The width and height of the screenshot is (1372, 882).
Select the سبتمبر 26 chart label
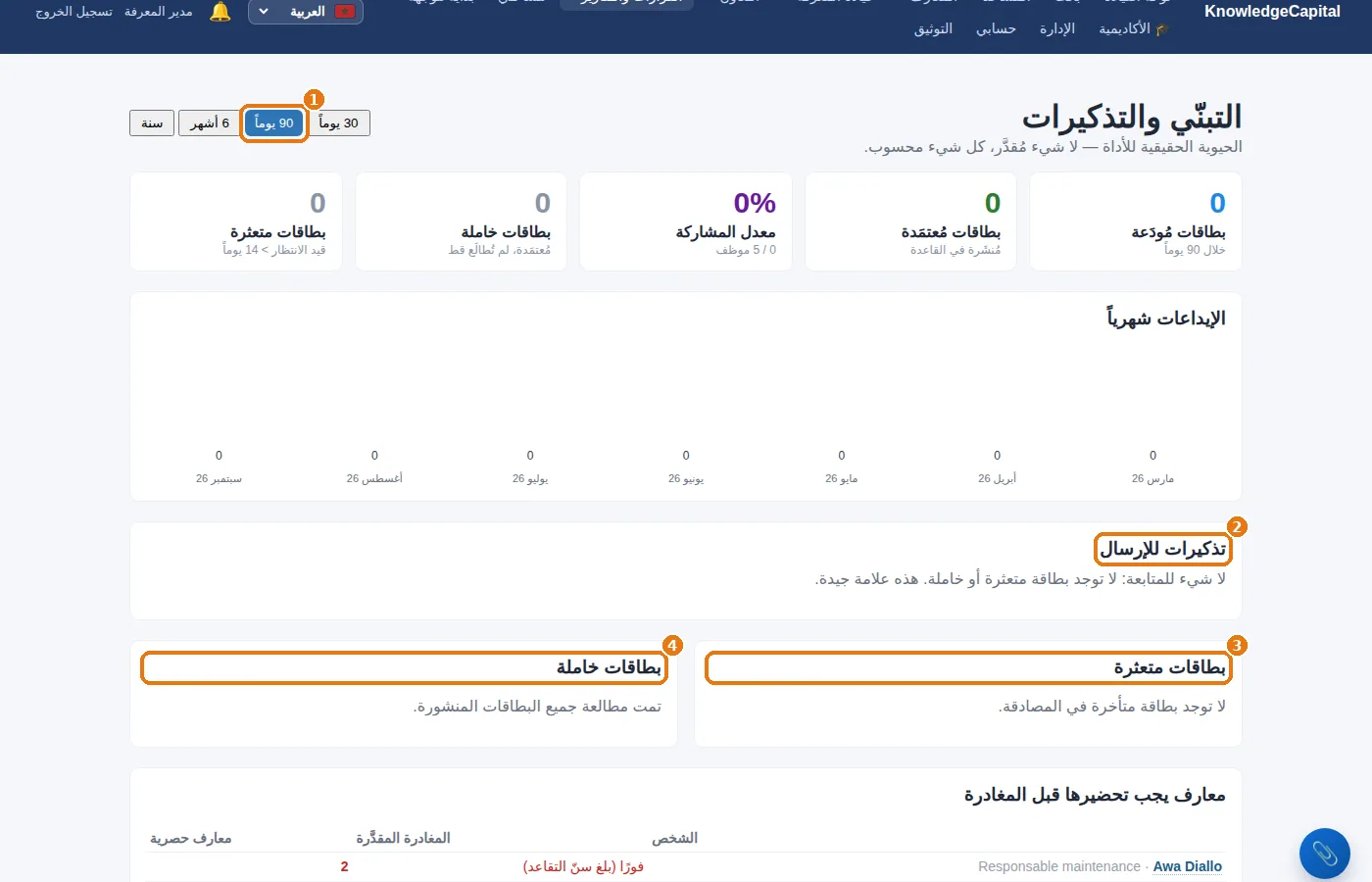click(219, 478)
